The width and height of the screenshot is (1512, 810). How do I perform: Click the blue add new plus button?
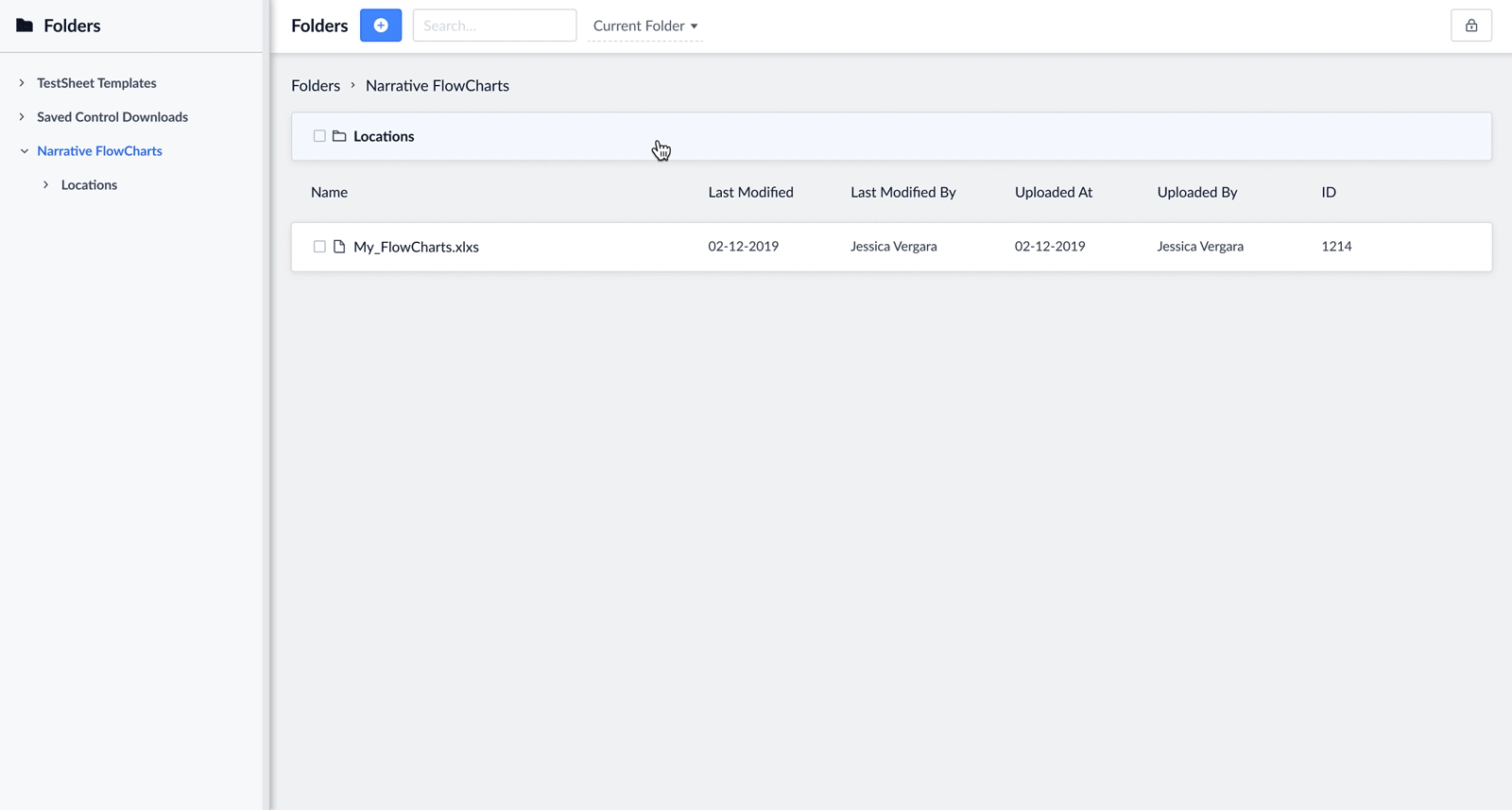[x=381, y=26]
